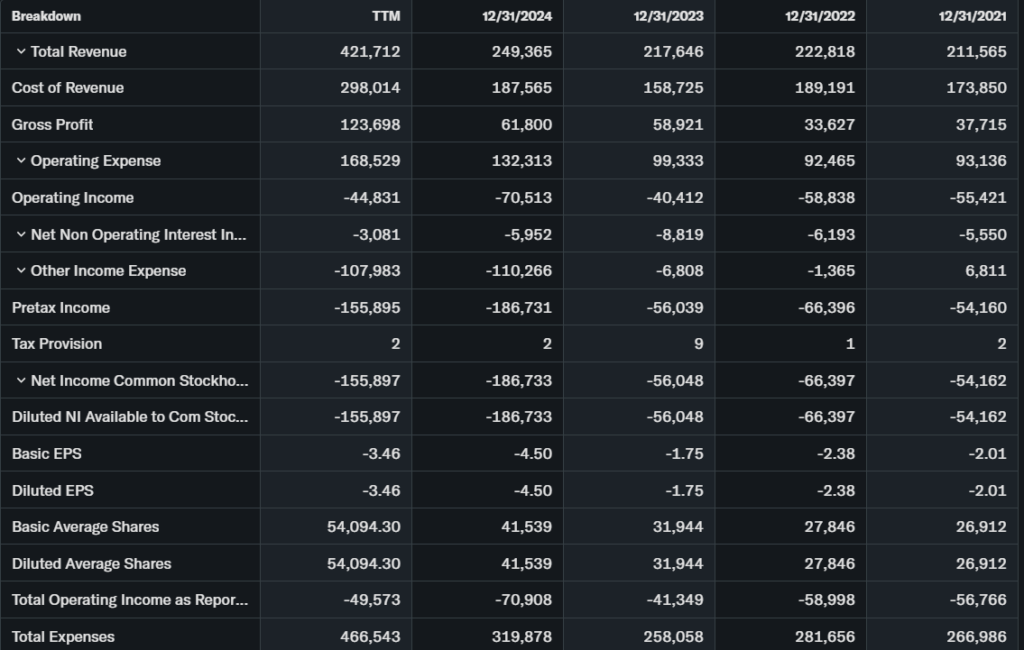
Task: Click the Pretax Income row label
Action: coord(61,308)
